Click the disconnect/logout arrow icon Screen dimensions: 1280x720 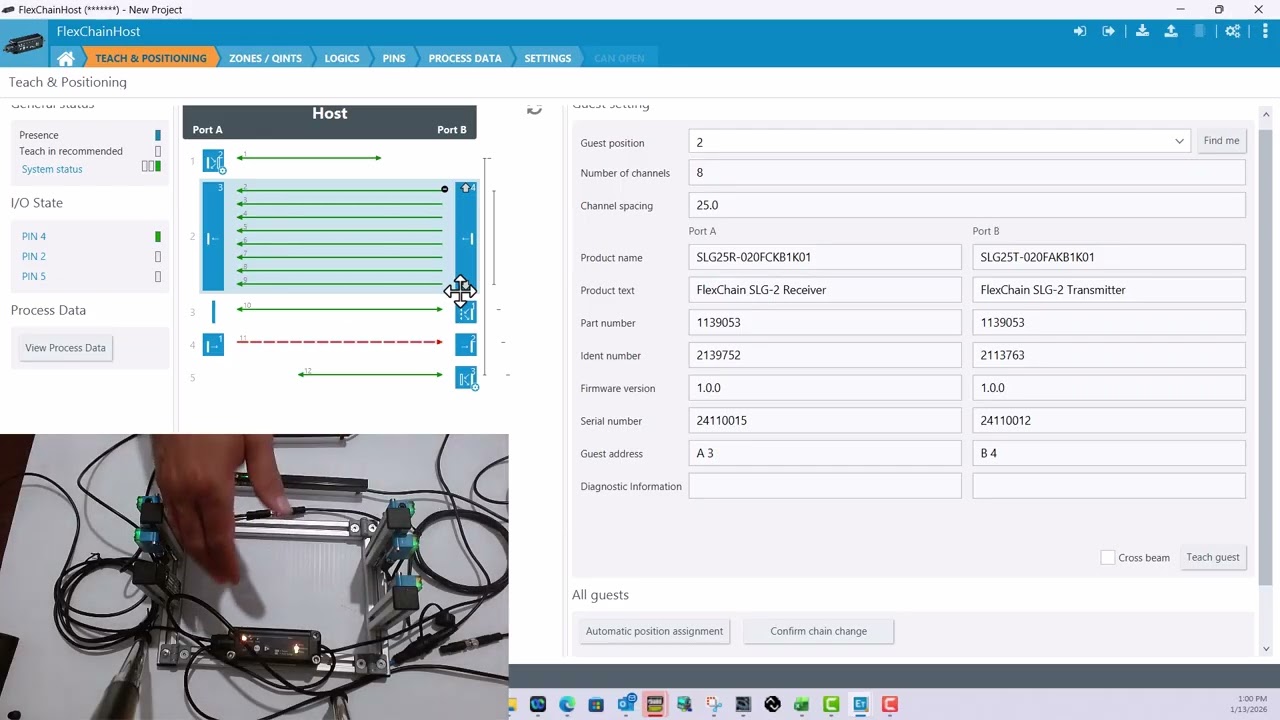click(x=1108, y=31)
